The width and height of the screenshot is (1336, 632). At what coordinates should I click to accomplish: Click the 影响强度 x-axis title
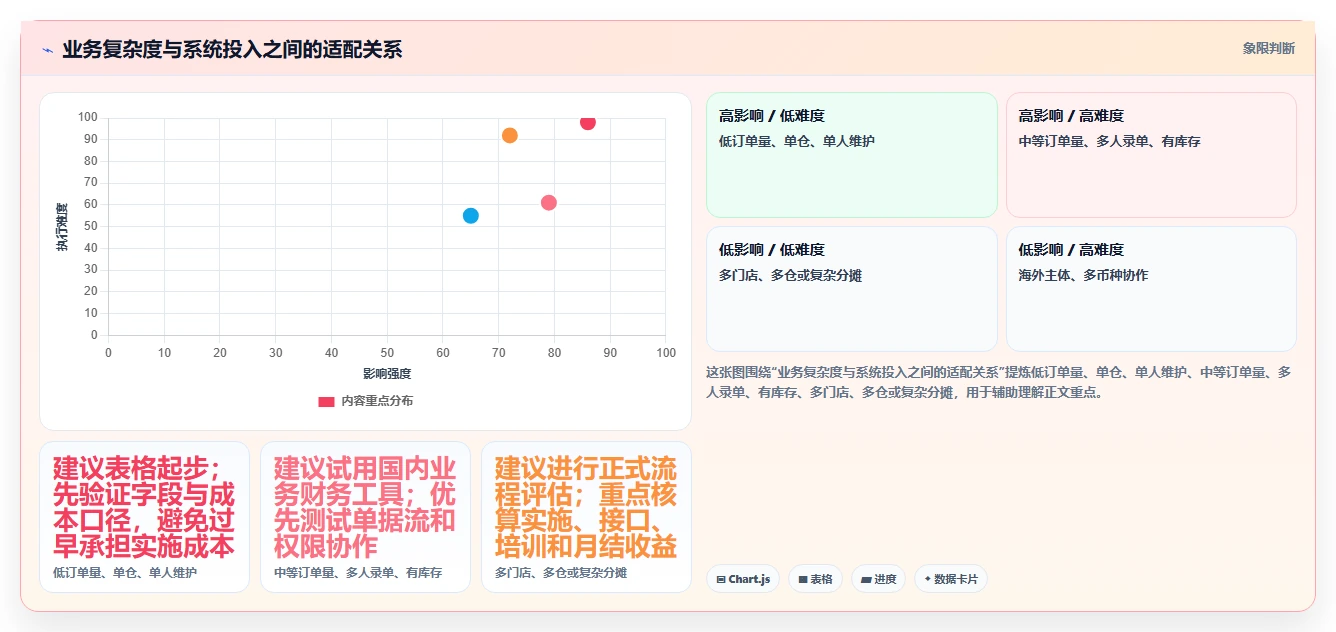(387, 374)
